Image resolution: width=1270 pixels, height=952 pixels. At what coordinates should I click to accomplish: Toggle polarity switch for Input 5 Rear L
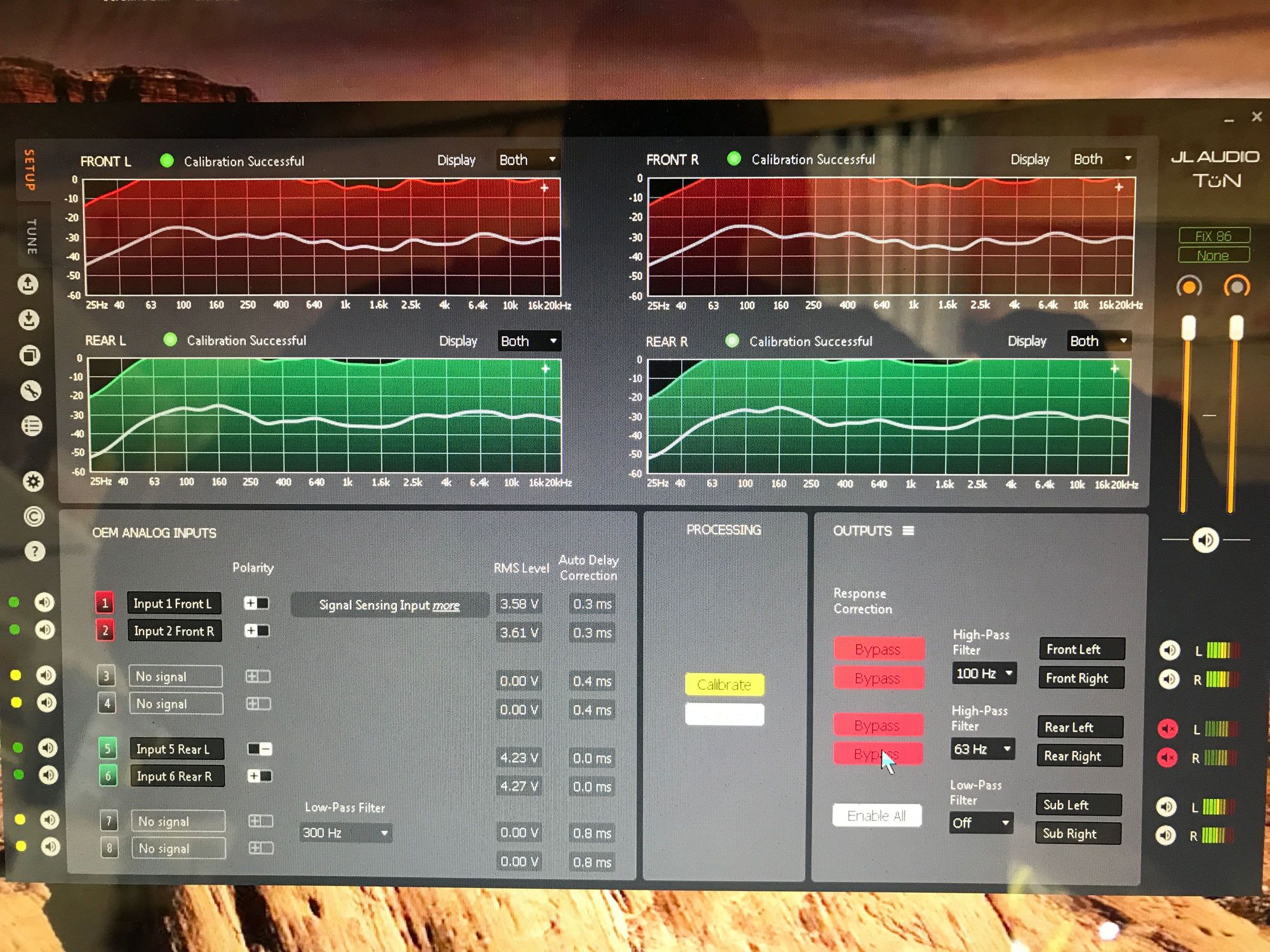click(260, 749)
